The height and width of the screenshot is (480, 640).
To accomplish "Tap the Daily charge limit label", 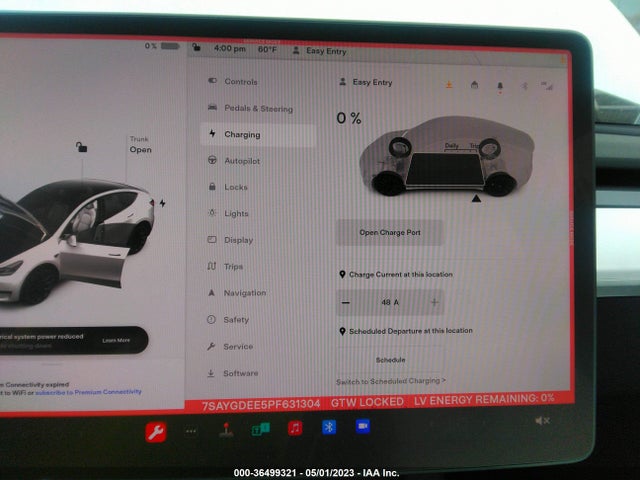I will (451, 145).
